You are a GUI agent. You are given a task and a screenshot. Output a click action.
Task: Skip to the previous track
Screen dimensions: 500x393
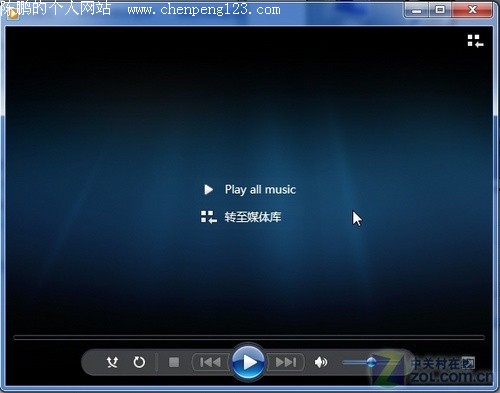(210, 362)
